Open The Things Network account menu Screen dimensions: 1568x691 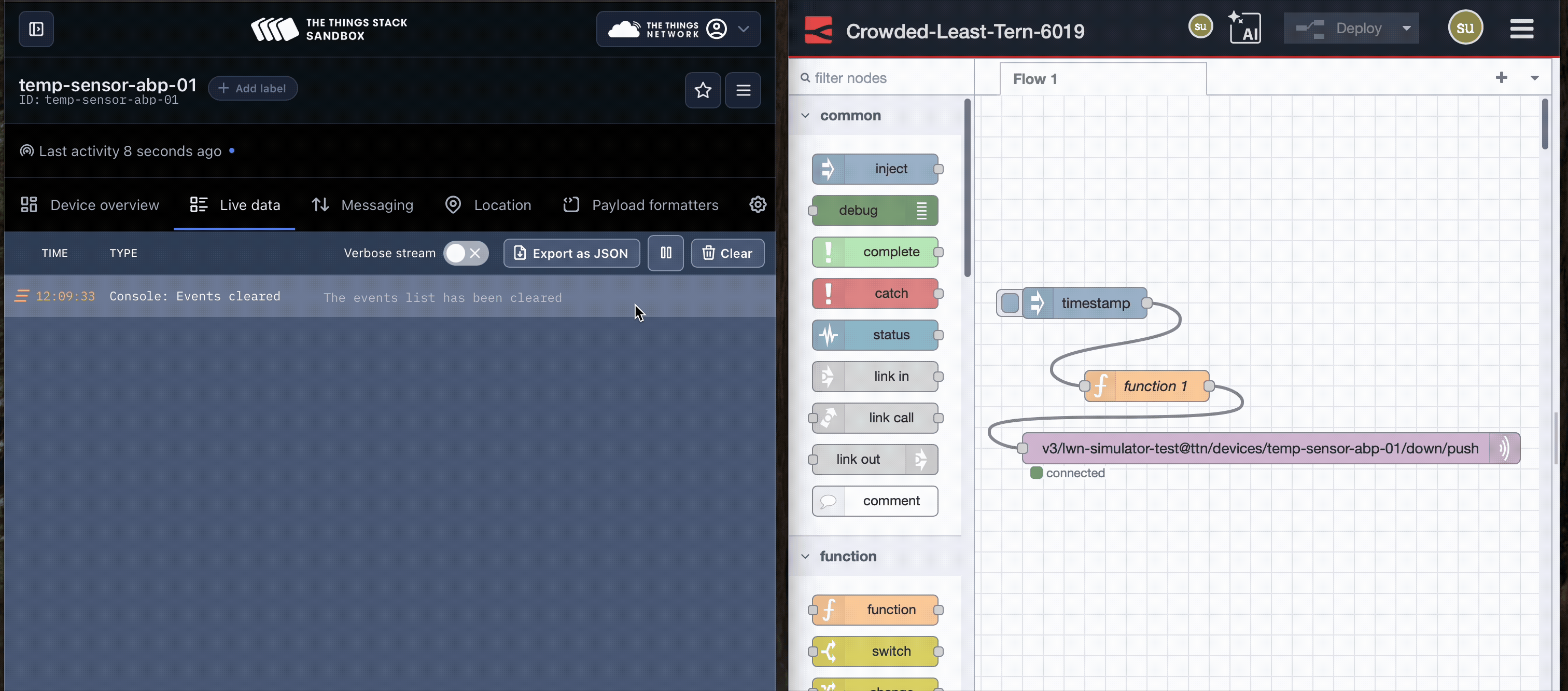click(x=678, y=29)
